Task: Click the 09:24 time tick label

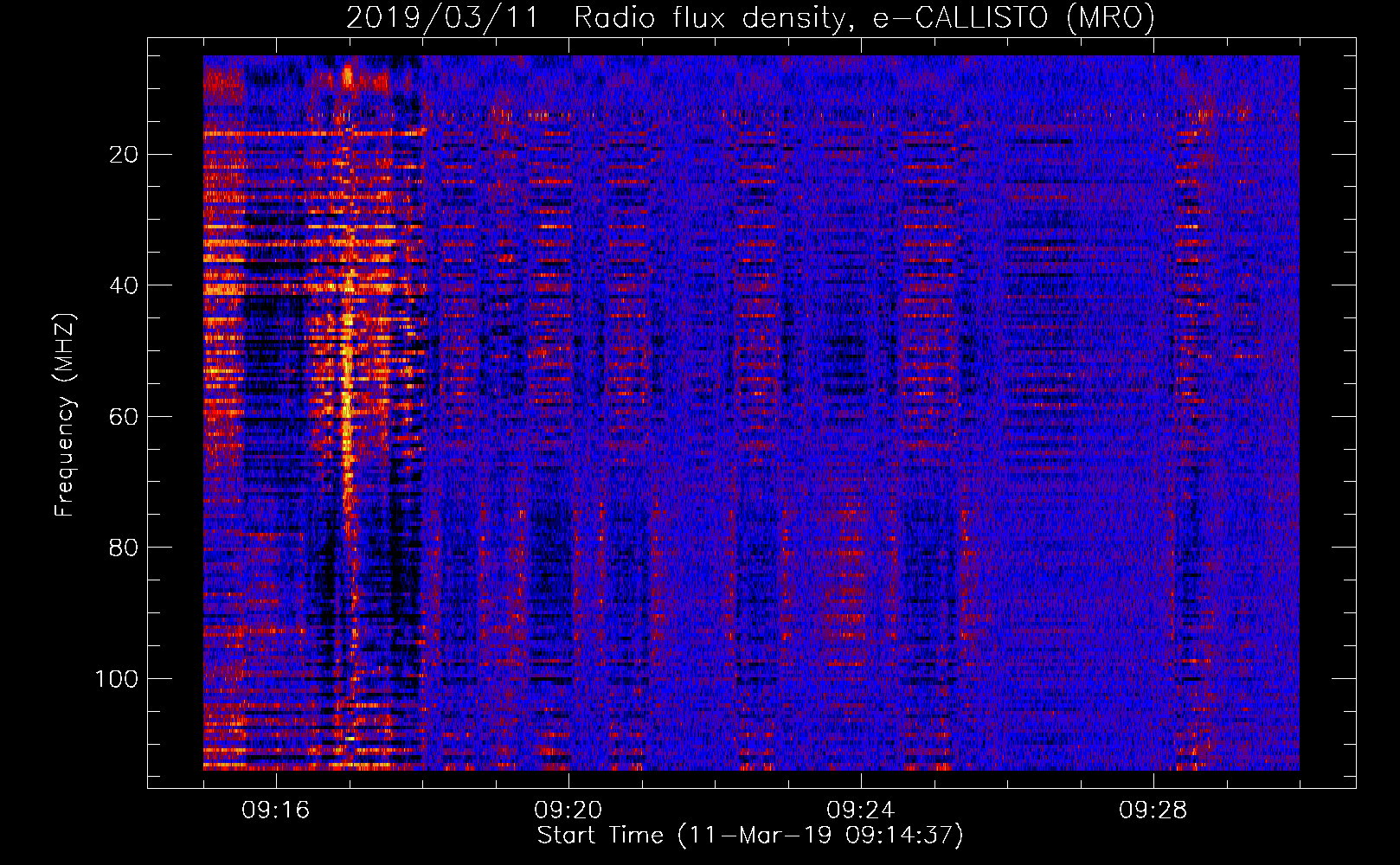Action: pos(861,811)
